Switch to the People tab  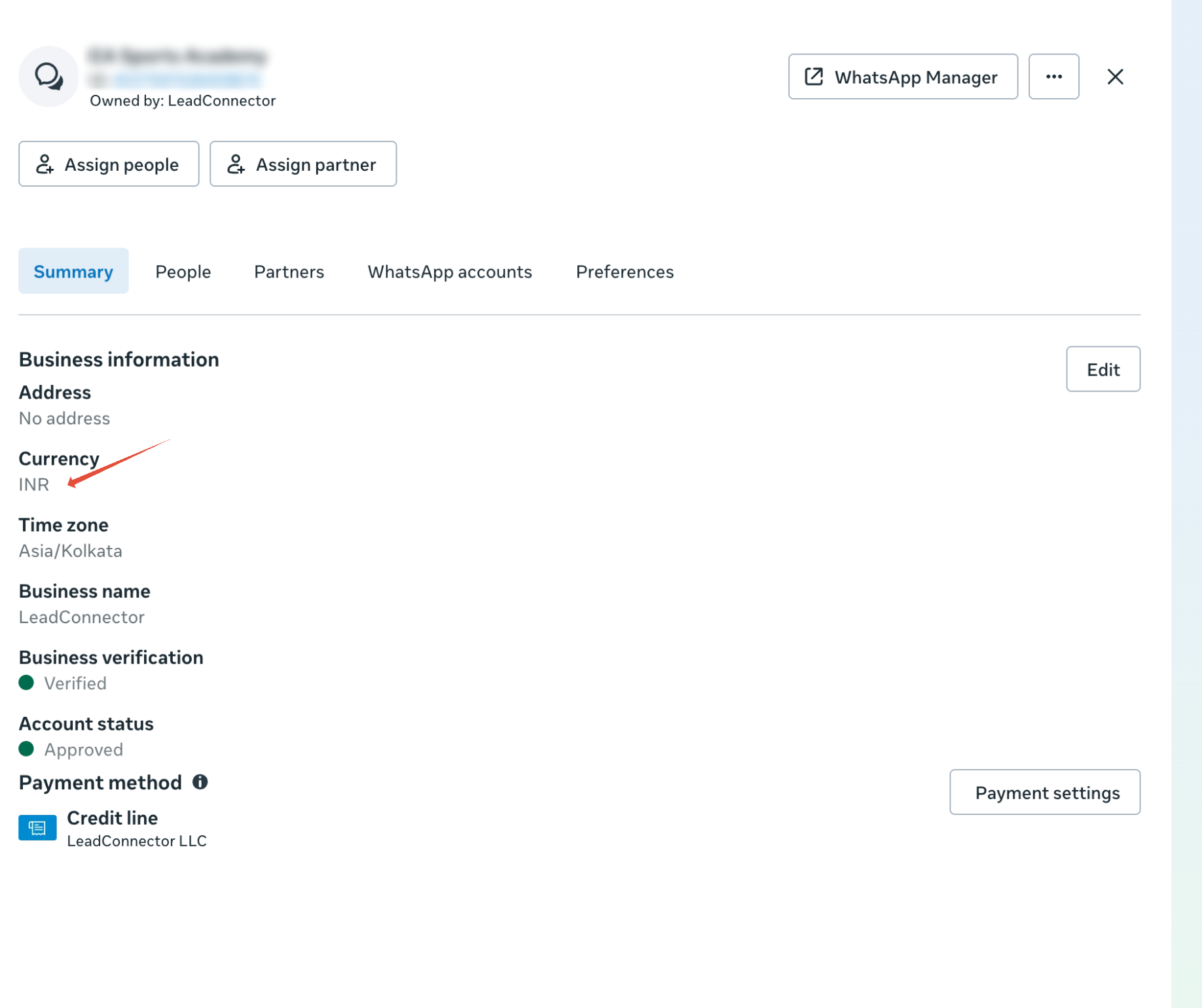(x=183, y=271)
